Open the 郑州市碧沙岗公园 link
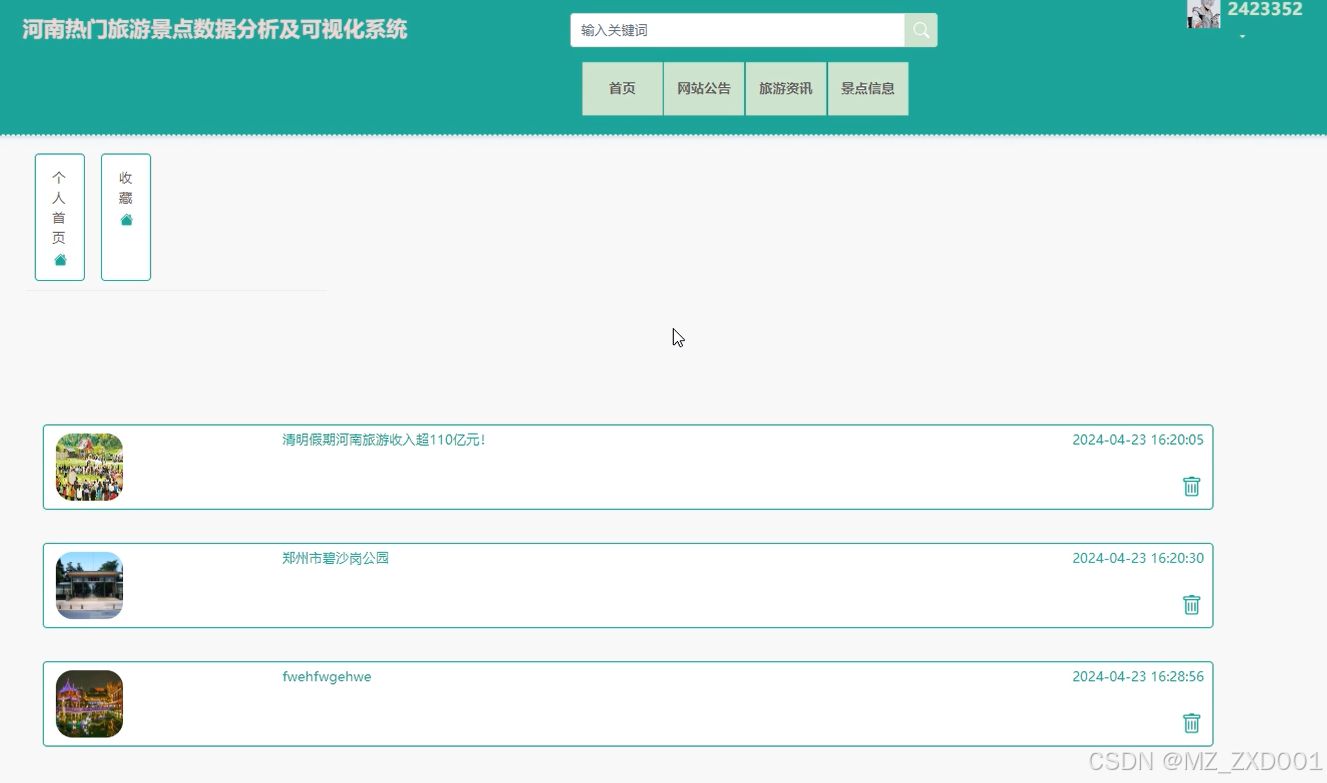Viewport: 1327px width, 783px height. click(x=335, y=558)
